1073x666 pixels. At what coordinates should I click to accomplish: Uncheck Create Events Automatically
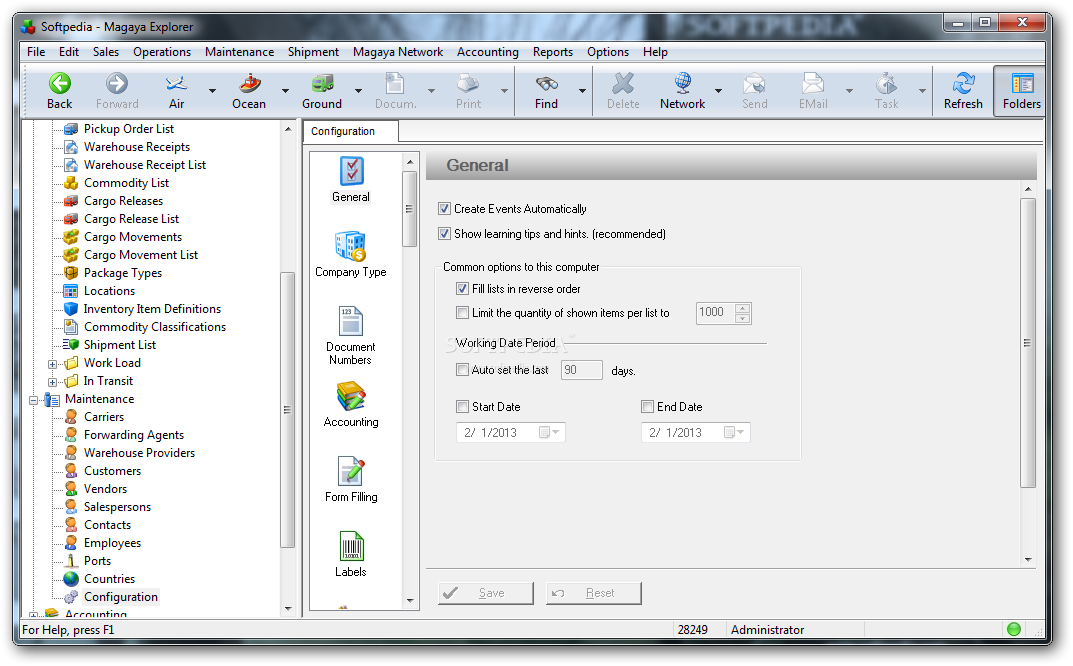(x=445, y=209)
